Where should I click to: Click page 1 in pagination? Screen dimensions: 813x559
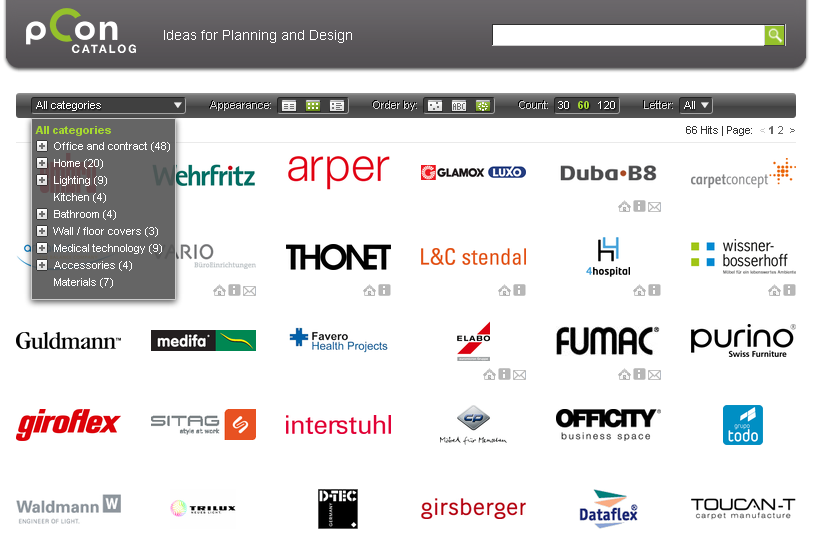(771, 130)
